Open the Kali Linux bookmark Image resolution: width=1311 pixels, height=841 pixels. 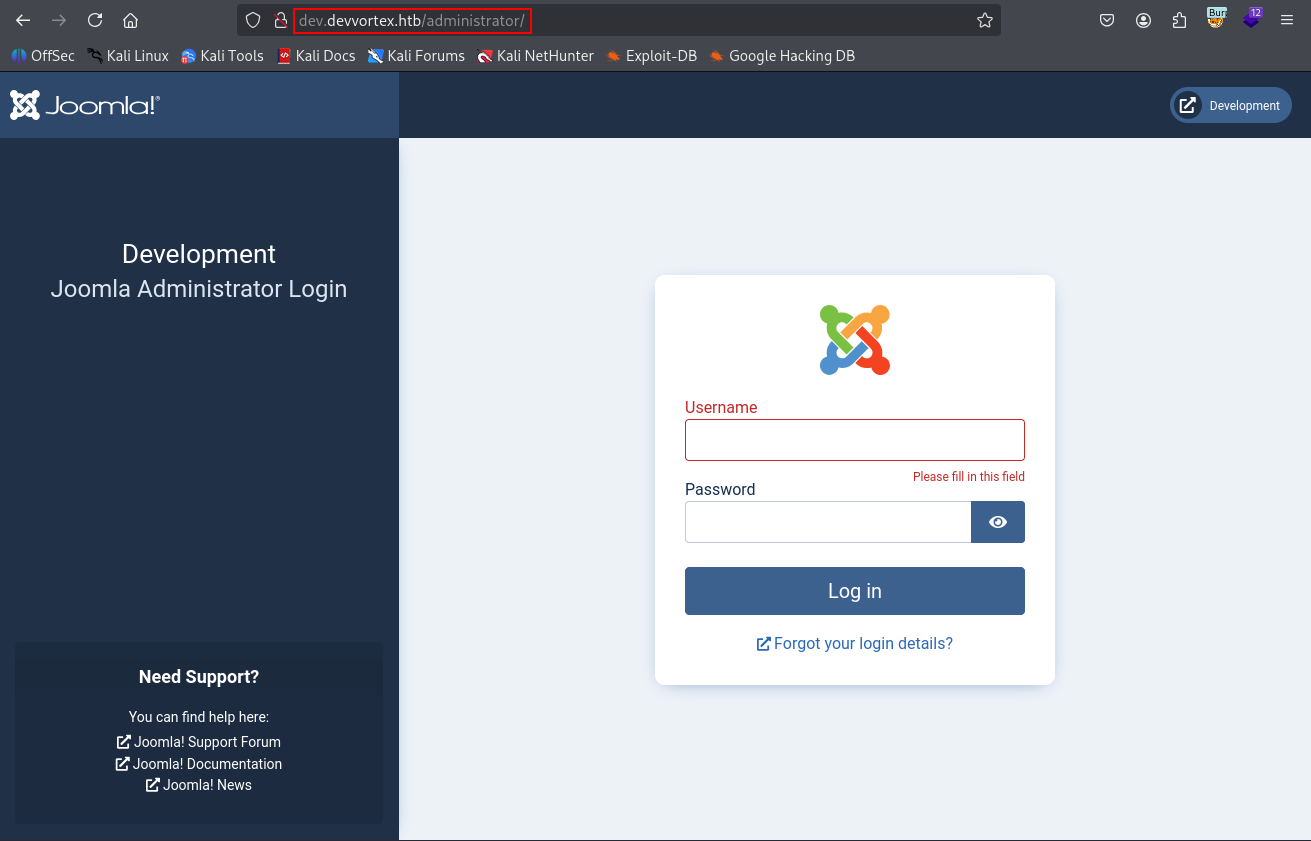128,56
